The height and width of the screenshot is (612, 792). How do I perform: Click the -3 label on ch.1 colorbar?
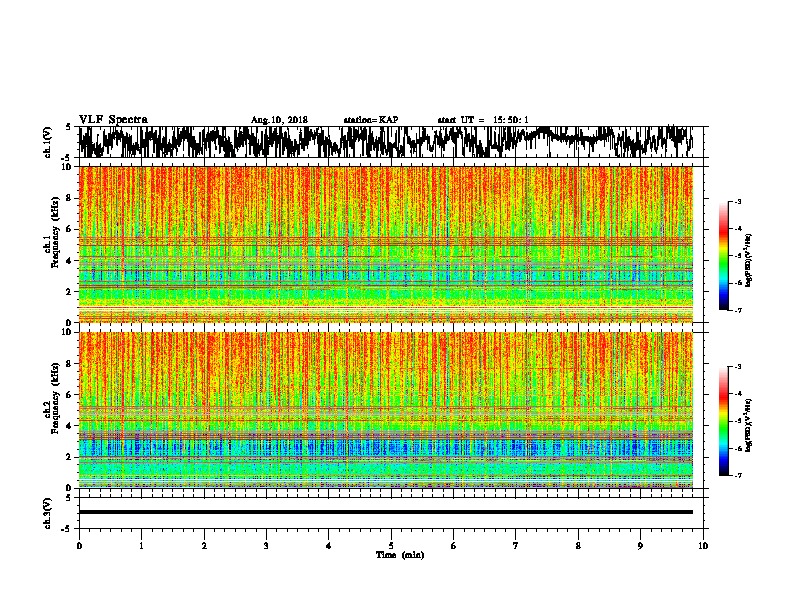point(738,201)
